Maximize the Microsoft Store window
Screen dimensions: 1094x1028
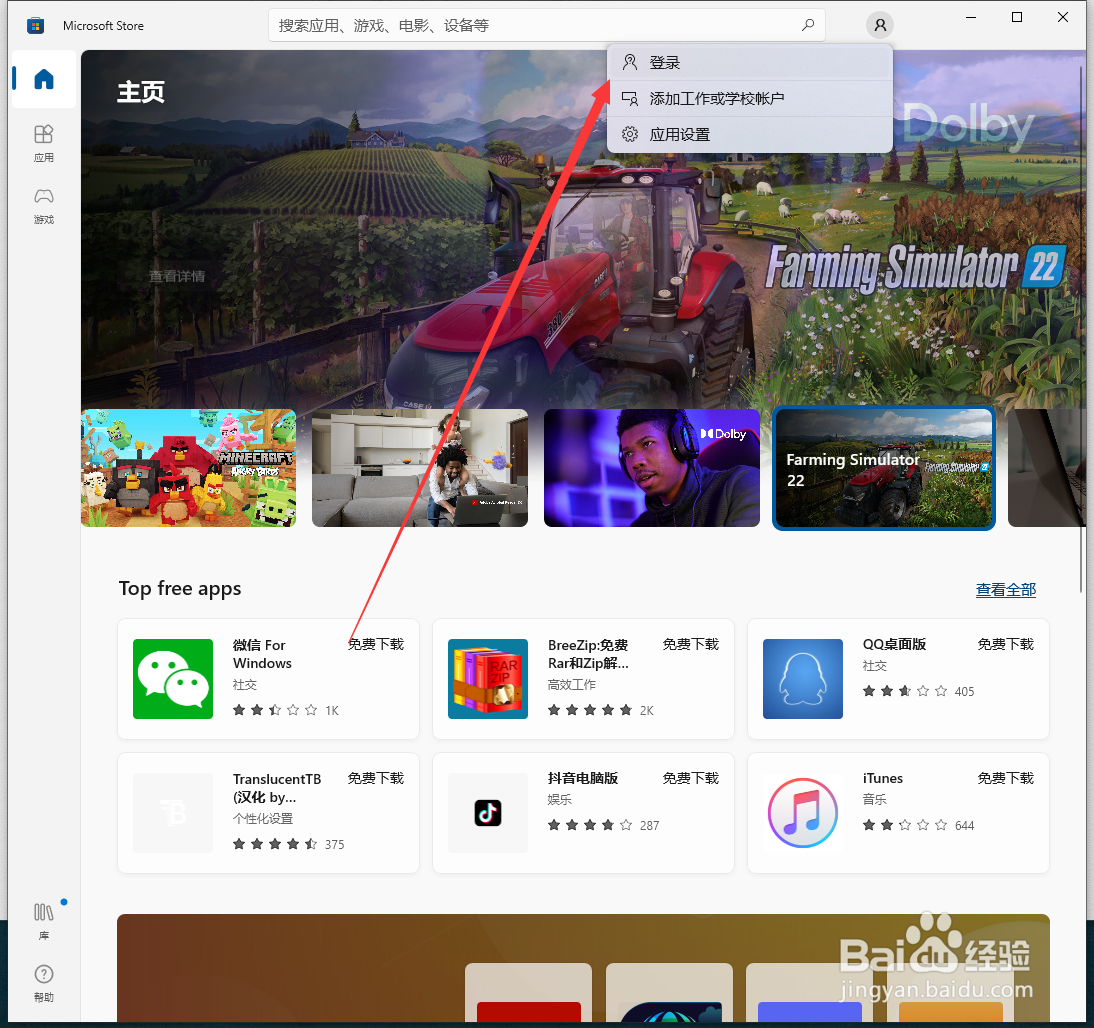click(1017, 17)
